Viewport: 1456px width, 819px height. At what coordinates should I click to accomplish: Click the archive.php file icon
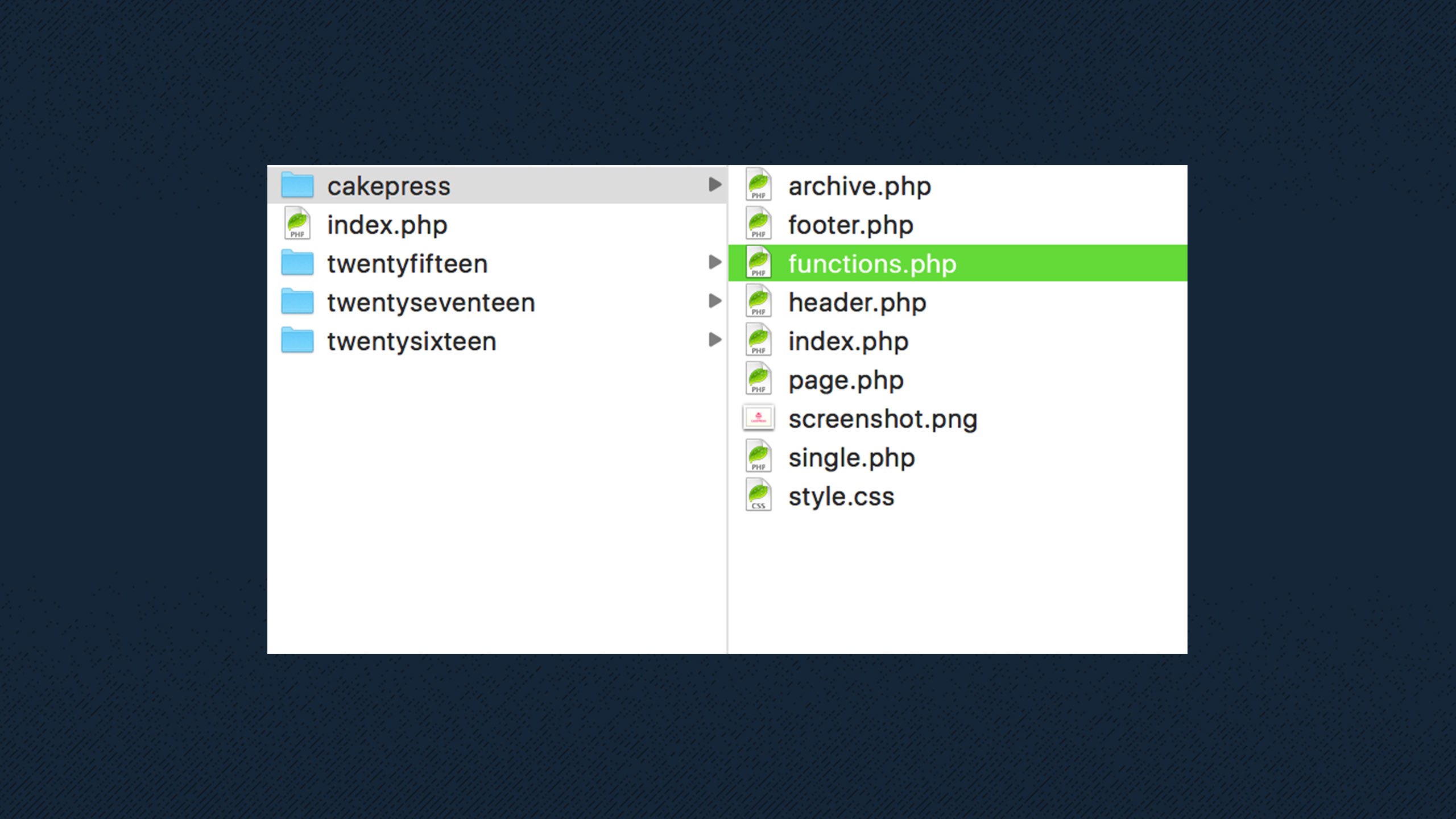pyautogui.click(x=758, y=184)
